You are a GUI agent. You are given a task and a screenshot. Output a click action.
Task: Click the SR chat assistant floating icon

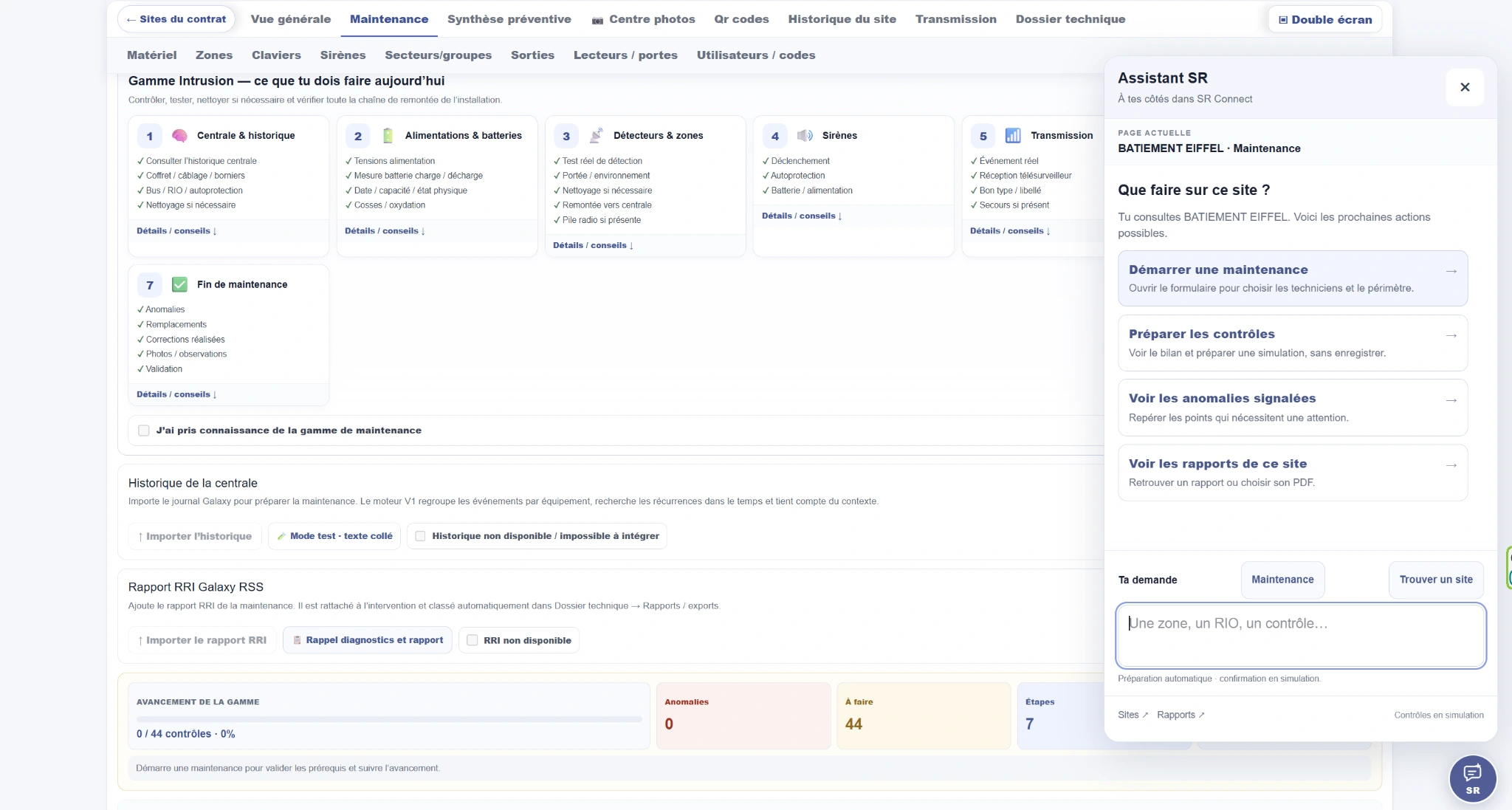[x=1472, y=778]
